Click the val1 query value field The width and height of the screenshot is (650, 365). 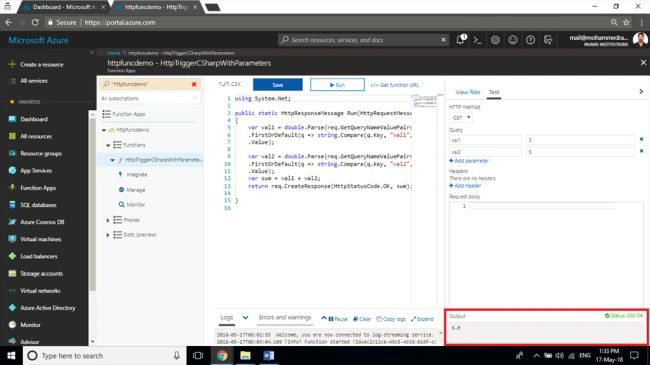[x=580, y=140]
